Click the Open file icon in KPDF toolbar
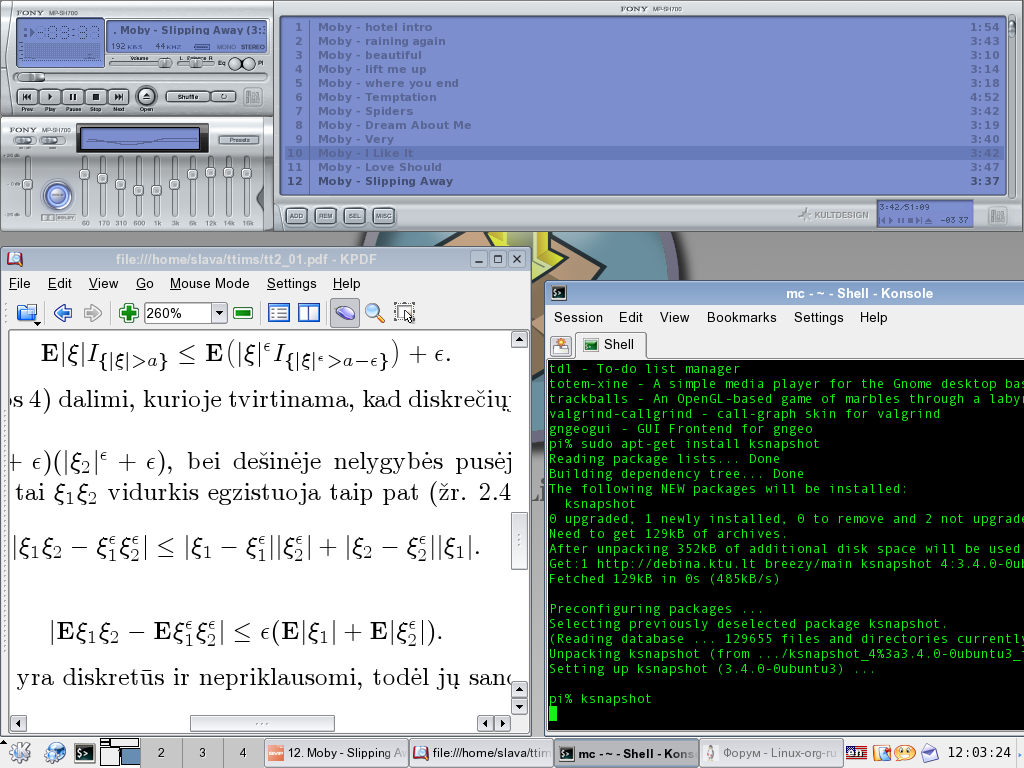This screenshot has height=768, width=1024. (x=27, y=313)
